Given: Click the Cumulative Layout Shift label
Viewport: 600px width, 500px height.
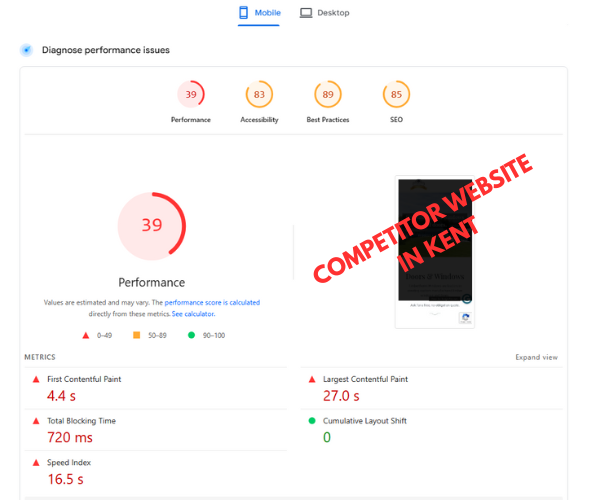Looking at the screenshot, I should point(365,421).
